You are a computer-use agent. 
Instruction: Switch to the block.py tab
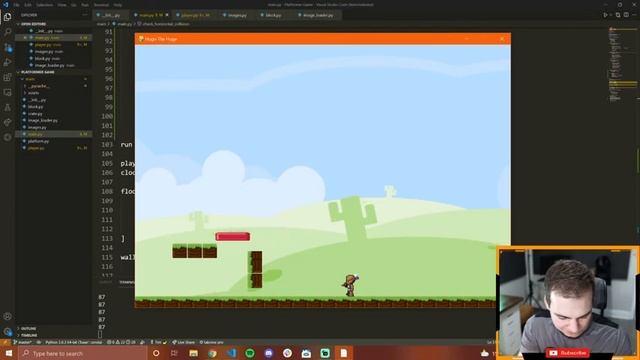273,15
